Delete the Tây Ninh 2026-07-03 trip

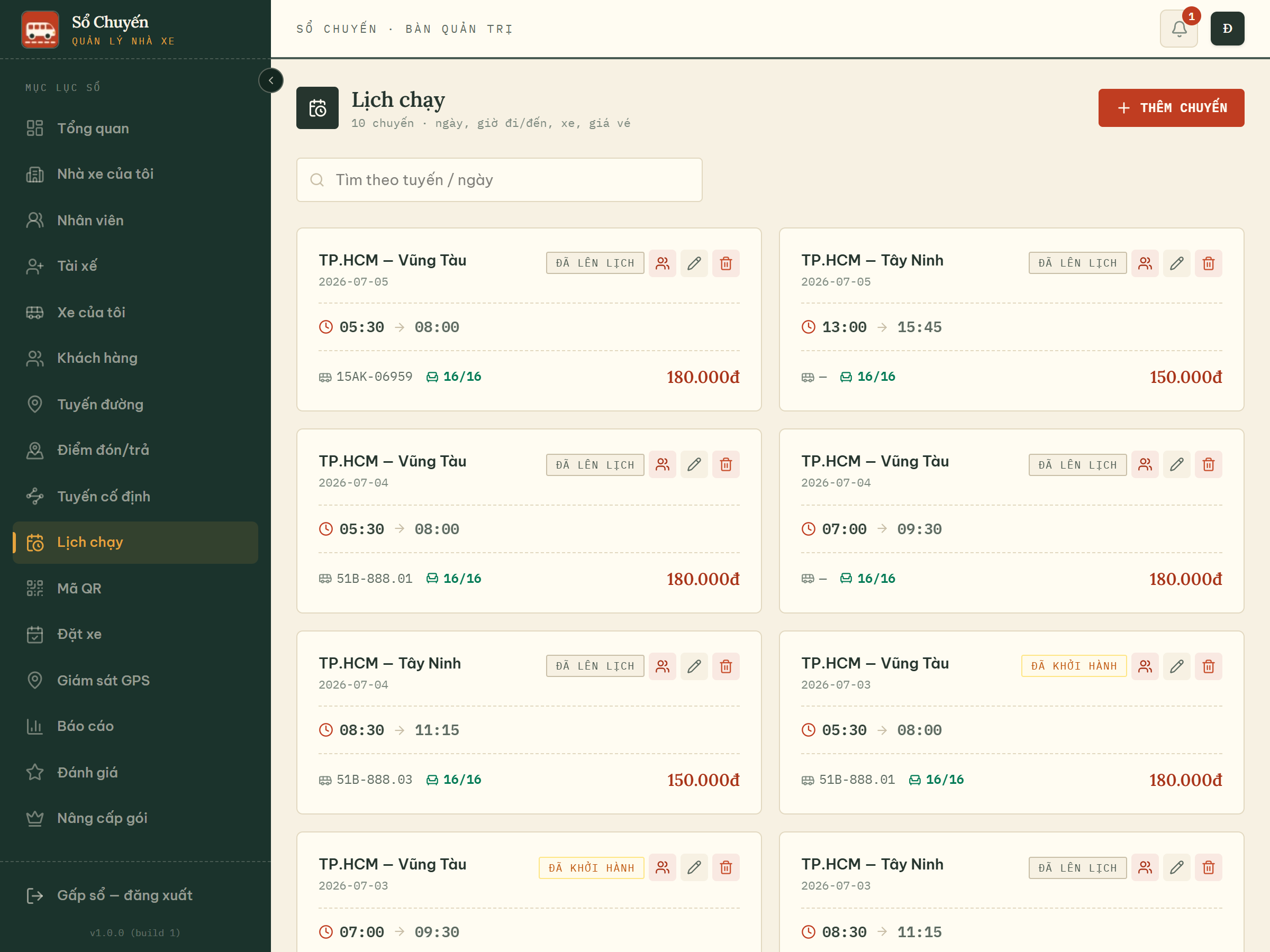(1209, 868)
